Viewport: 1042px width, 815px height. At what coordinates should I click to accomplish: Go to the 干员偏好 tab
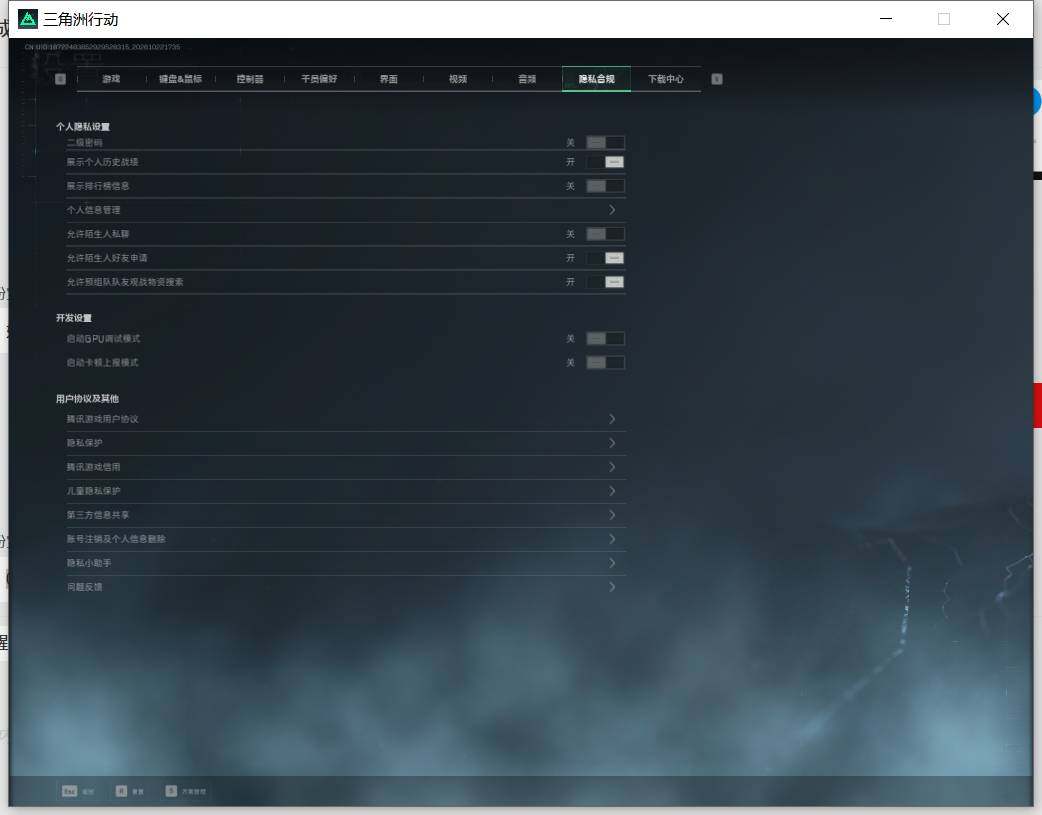coord(319,79)
